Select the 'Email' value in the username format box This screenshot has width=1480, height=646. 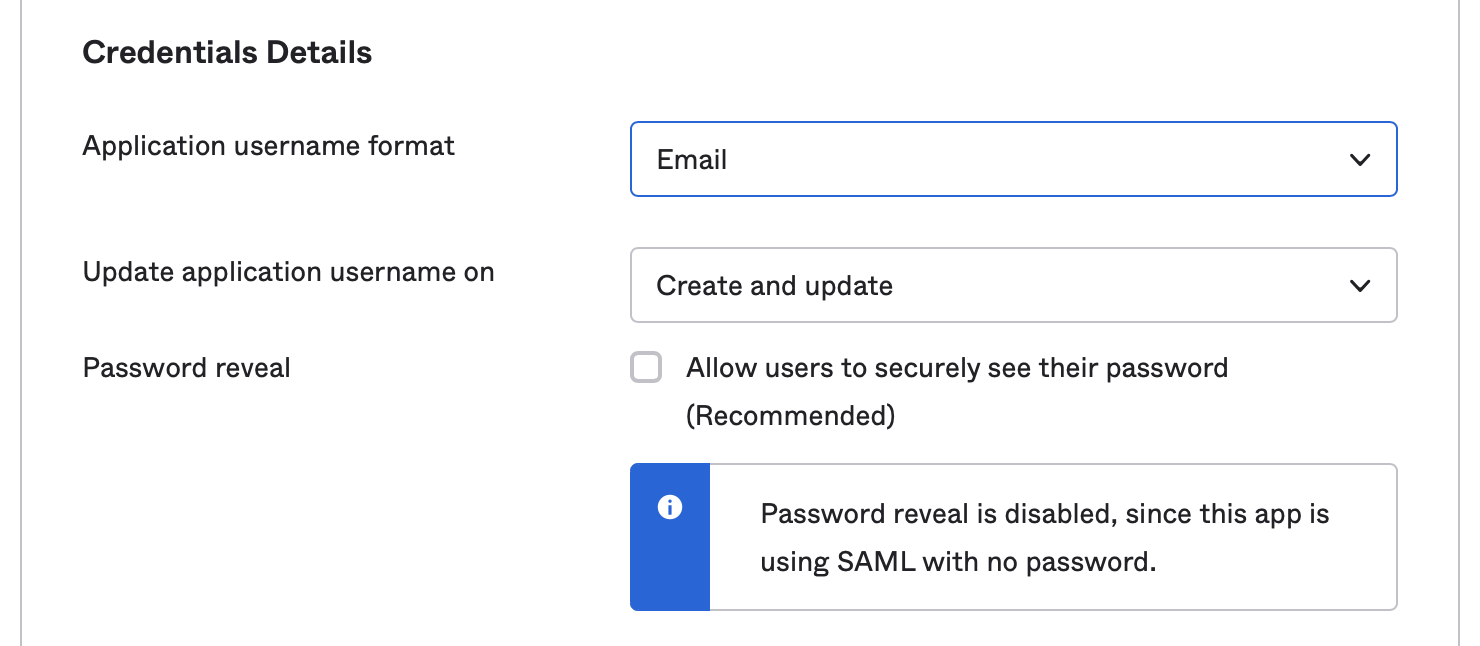(x=692, y=160)
